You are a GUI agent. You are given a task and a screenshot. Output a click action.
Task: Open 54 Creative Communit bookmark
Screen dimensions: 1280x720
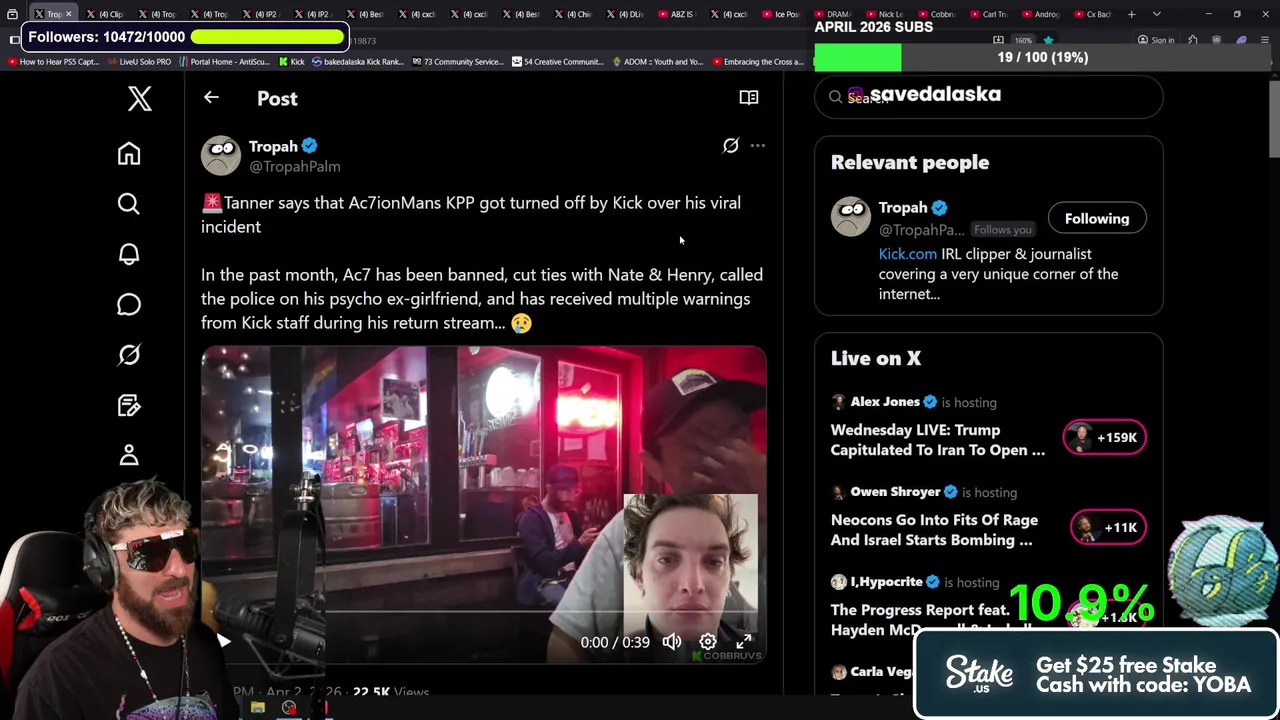[558, 62]
